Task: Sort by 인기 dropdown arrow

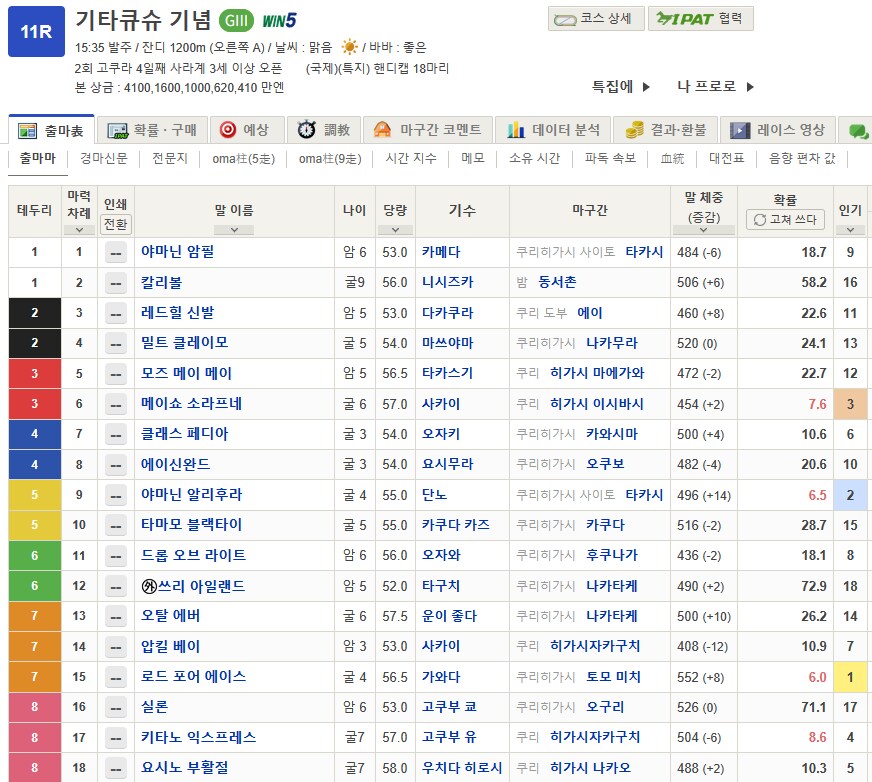Action: pyautogui.click(x=850, y=230)
